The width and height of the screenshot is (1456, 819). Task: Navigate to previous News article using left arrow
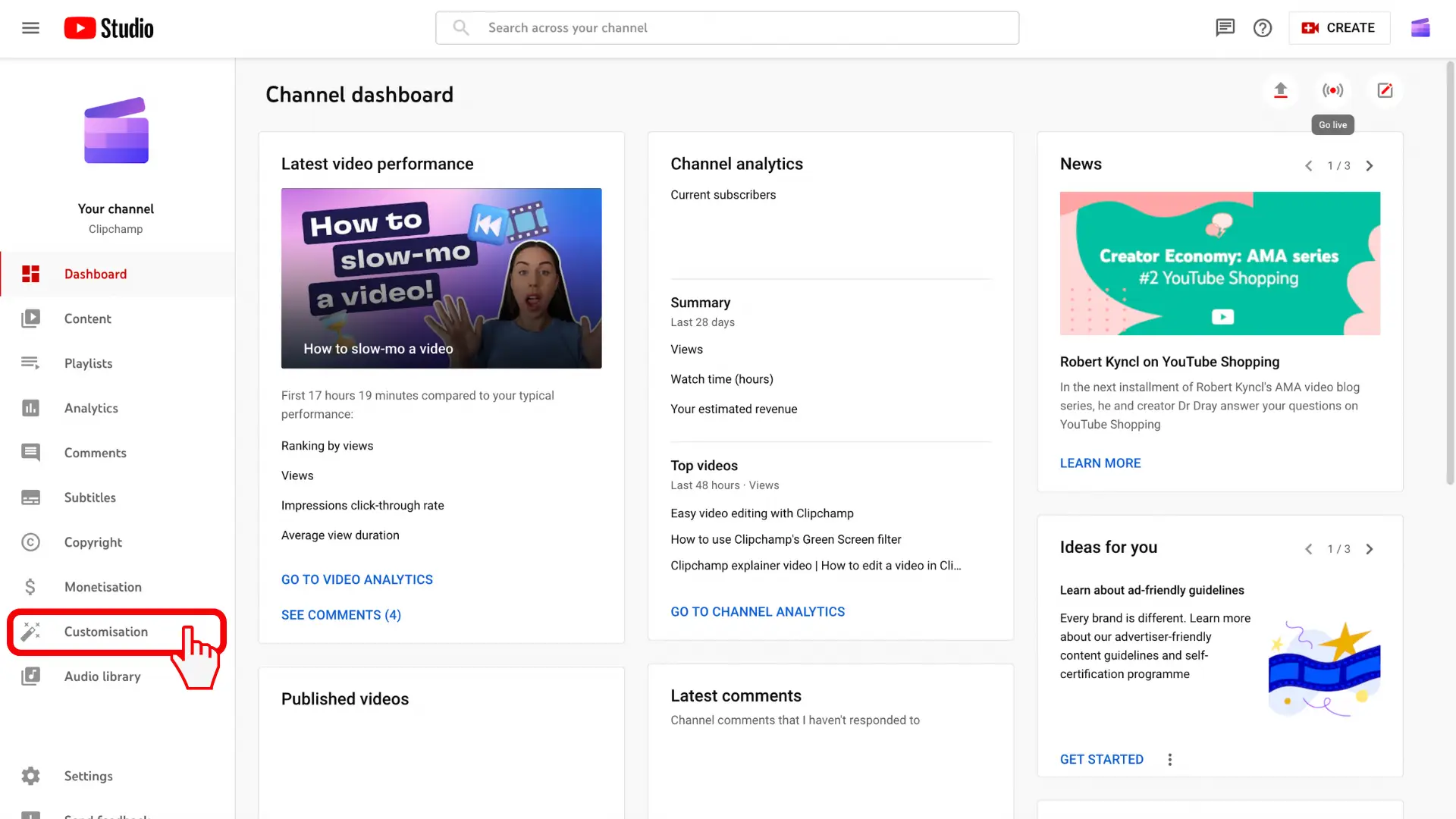coord(1309,165)
